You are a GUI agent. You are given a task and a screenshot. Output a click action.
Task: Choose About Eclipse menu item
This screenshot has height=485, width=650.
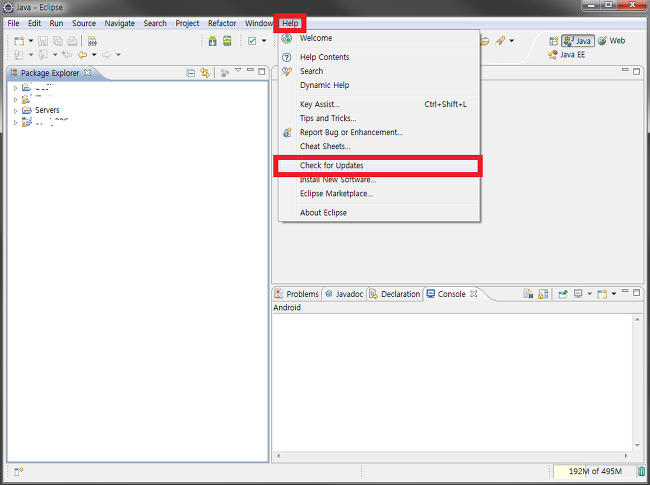pyautogui.click(x=379, y=213)
